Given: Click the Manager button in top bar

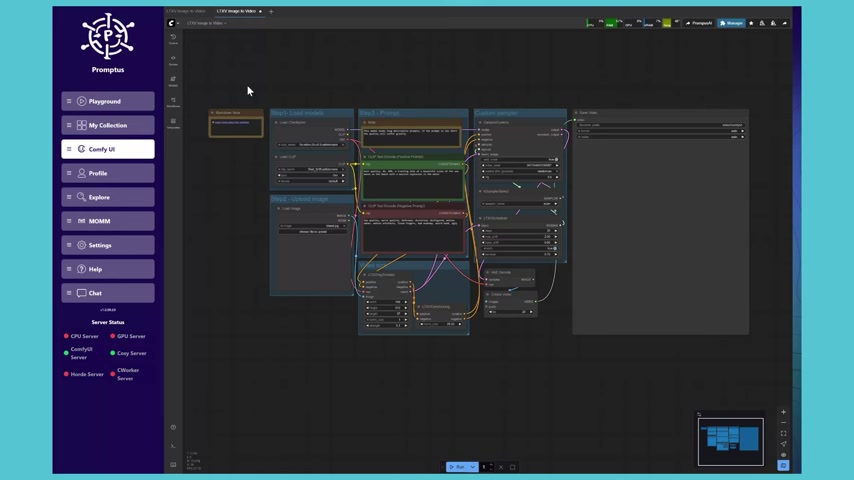Looking at the screenshot, I should [732, 23].
